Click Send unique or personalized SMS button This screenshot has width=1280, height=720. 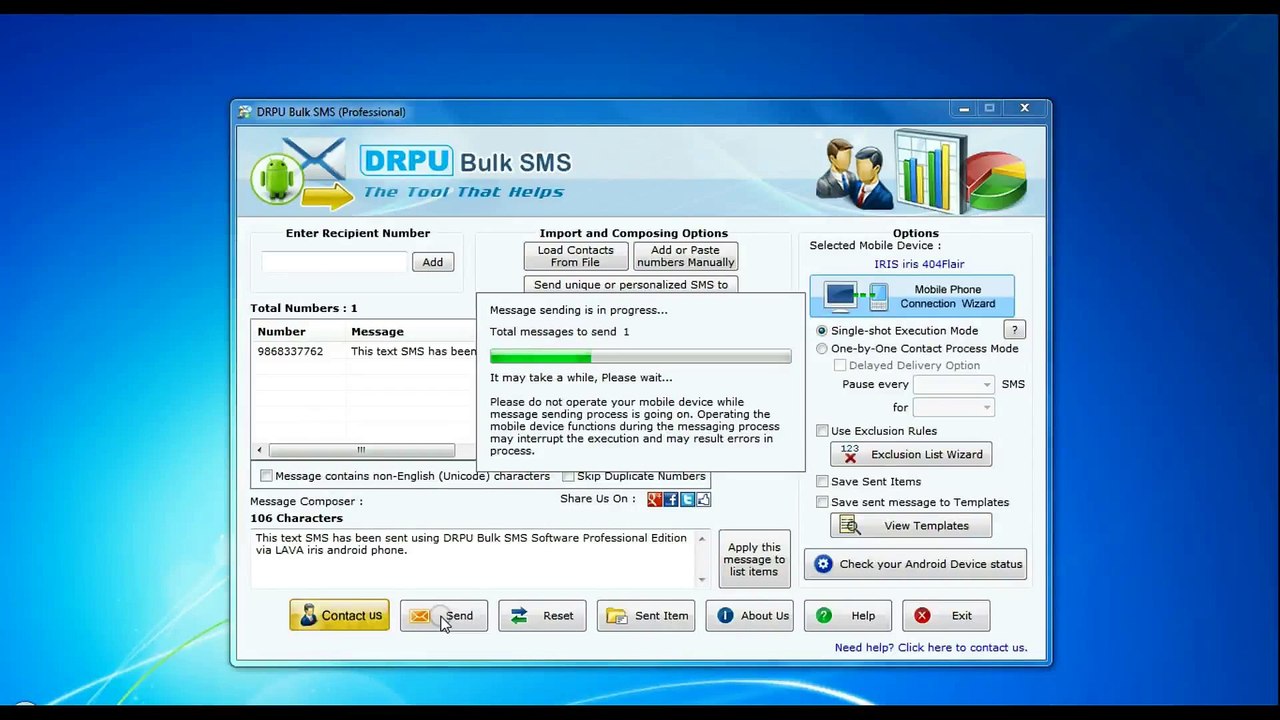pos(631,284)
